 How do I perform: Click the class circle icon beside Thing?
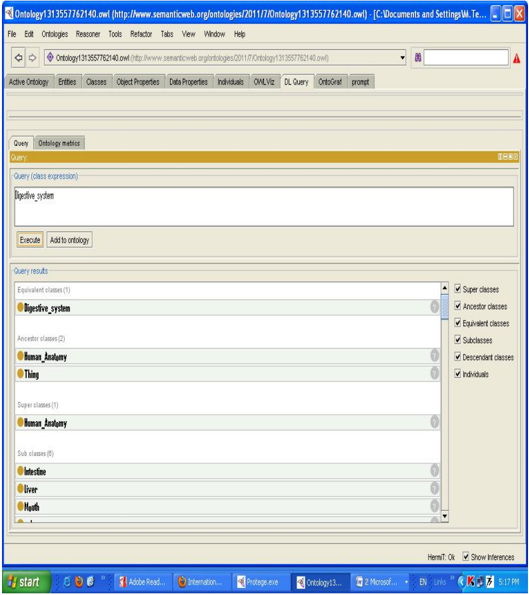(20, 373)
